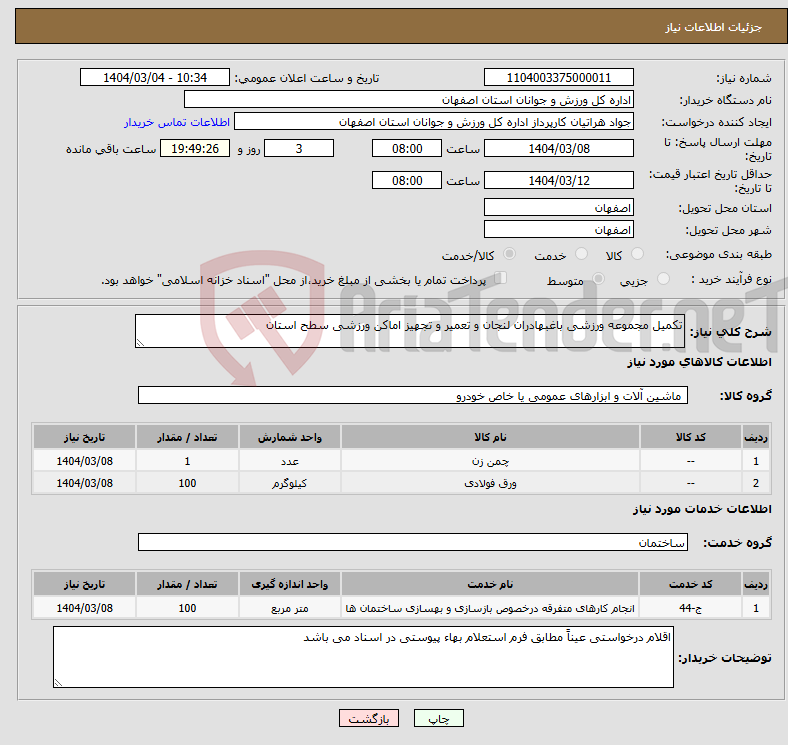Viewport: 788px width, 745px height.
Task: Select the کالا radio button
Action: click(x=637, y=254)
